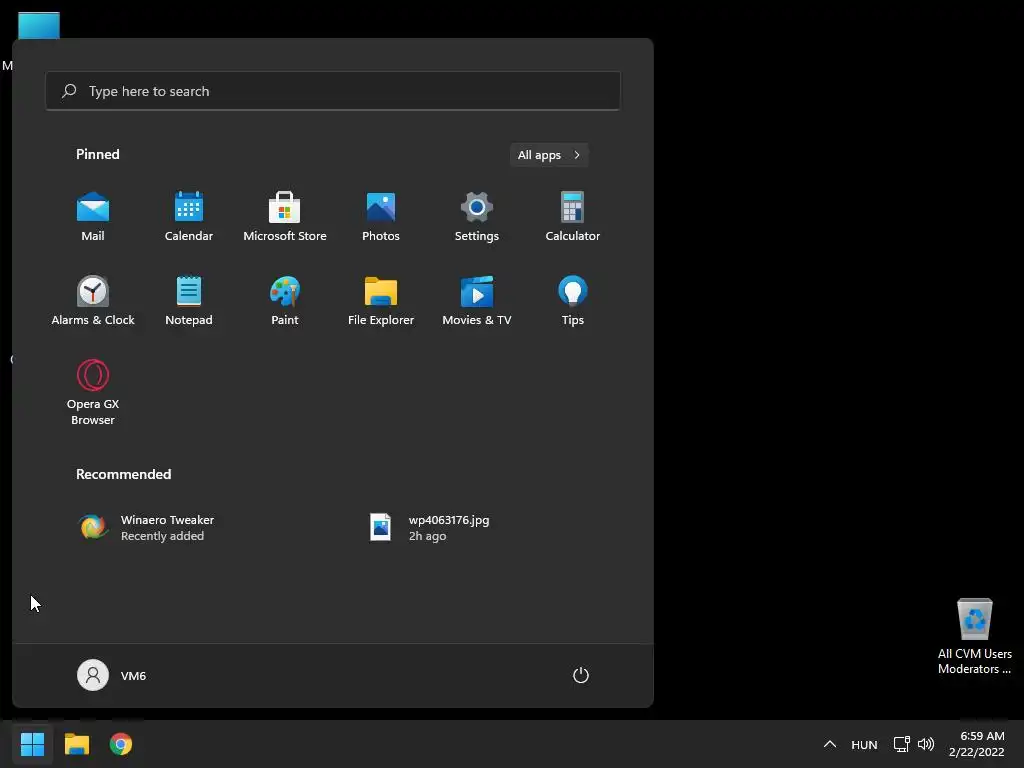Show All apps list
The image size is (1024, 768).
point(549,155)
